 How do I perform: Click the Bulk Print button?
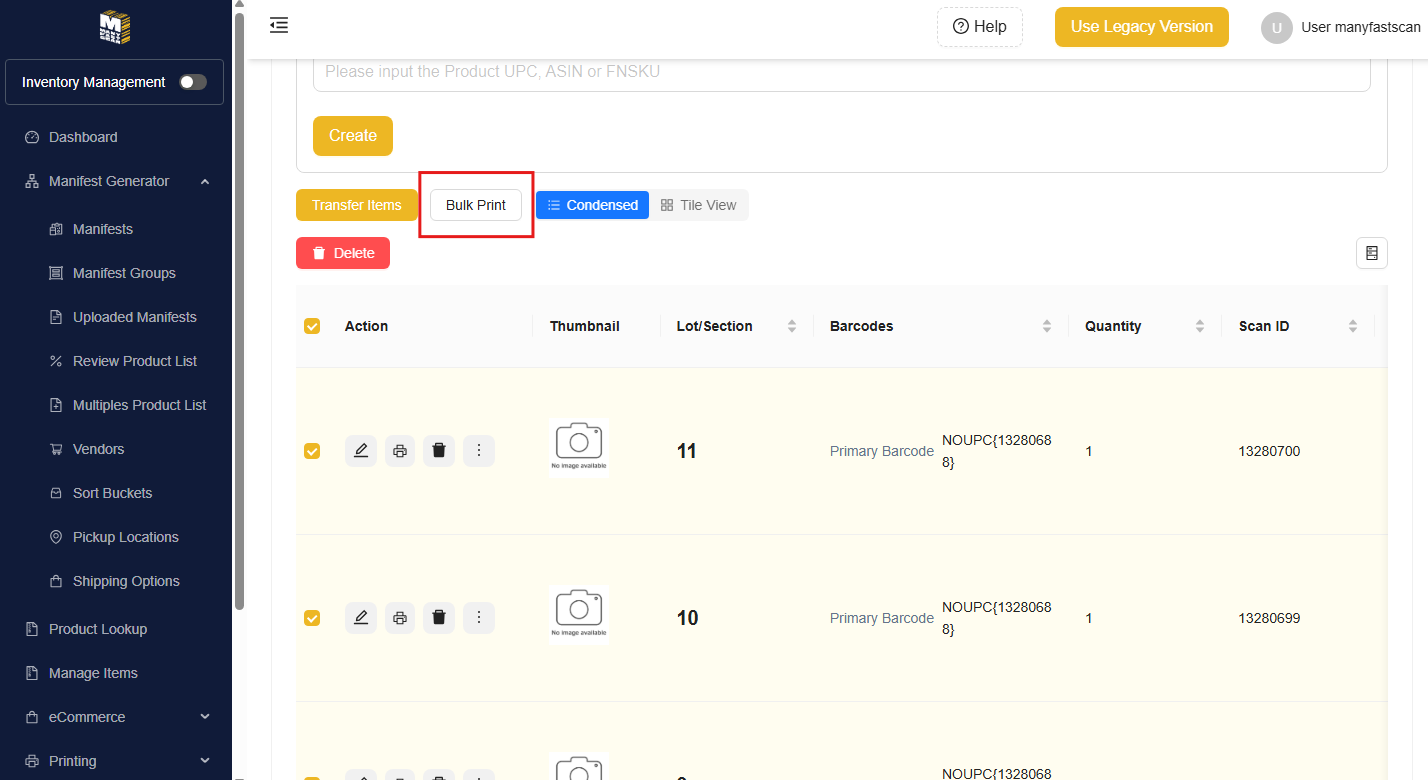[476, 205]
